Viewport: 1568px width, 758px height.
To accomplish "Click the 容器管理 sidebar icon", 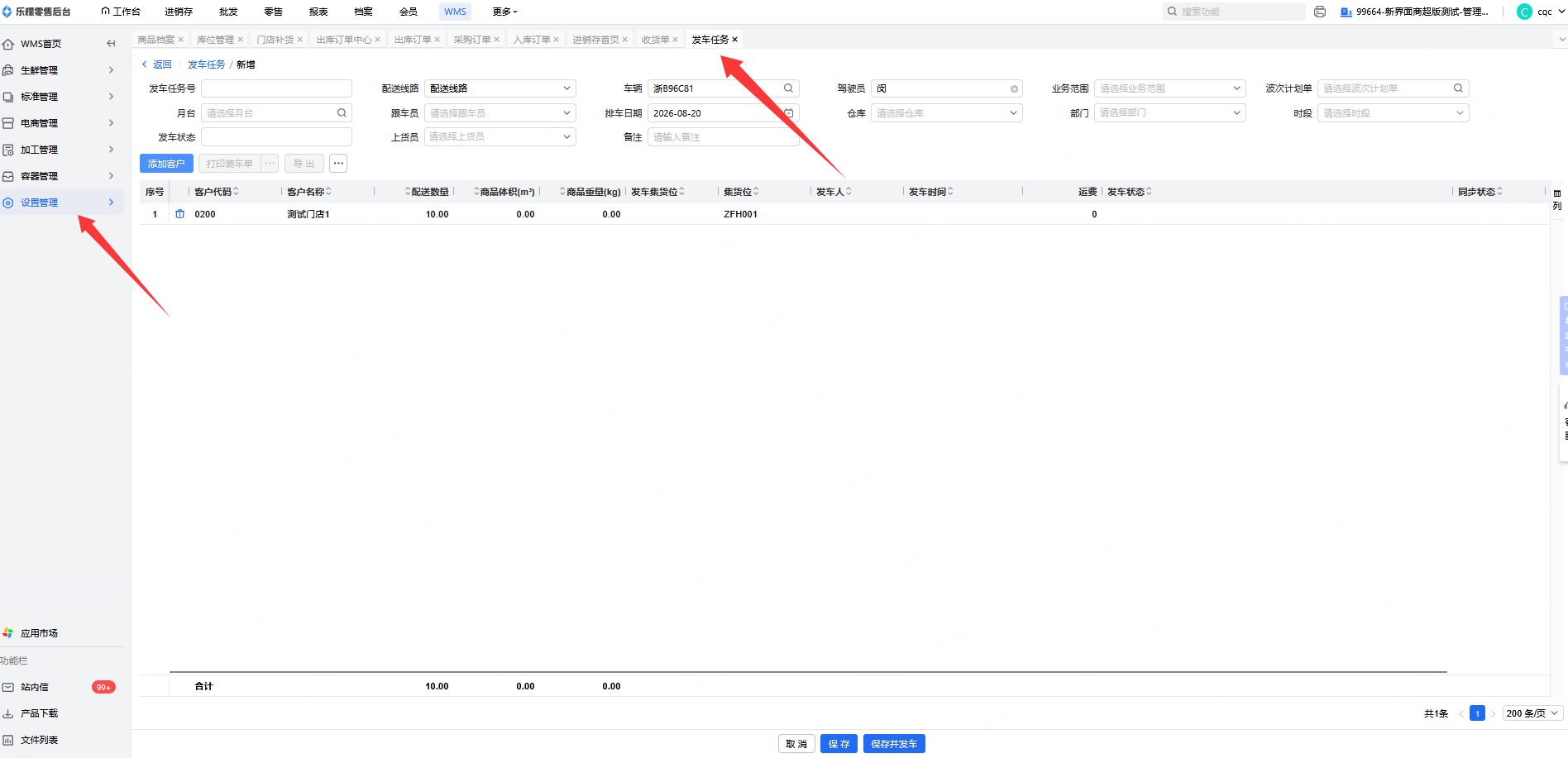I will click(x=8, y=176).
